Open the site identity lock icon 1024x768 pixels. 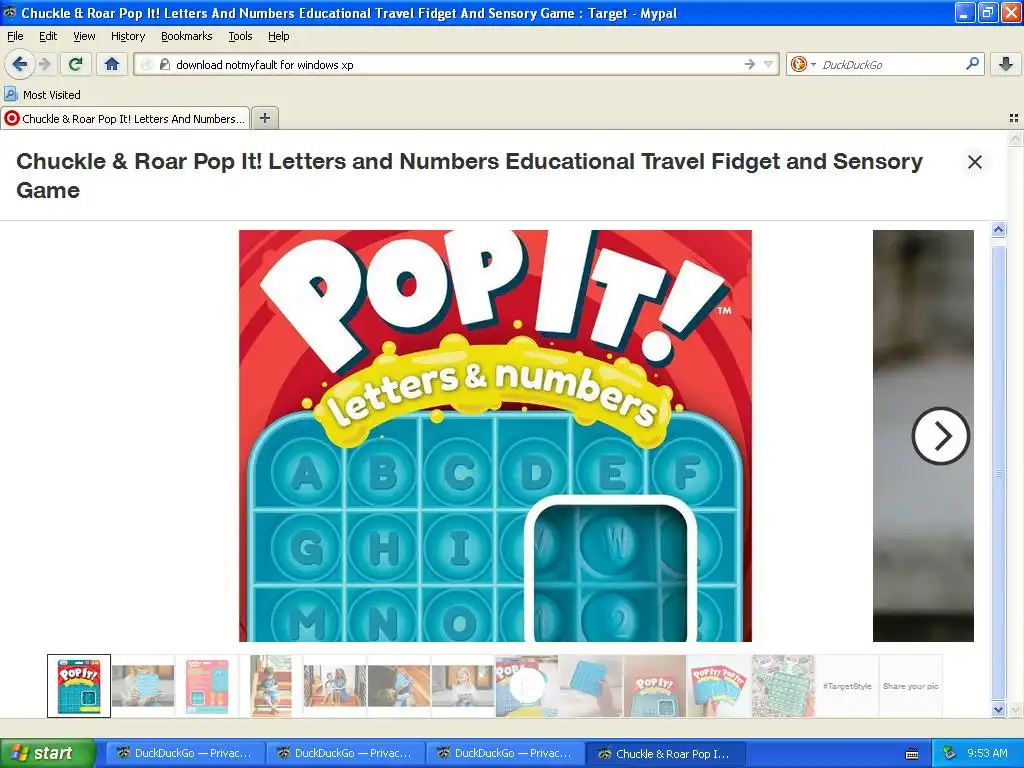pyautogui.click(x=165, y=64)
